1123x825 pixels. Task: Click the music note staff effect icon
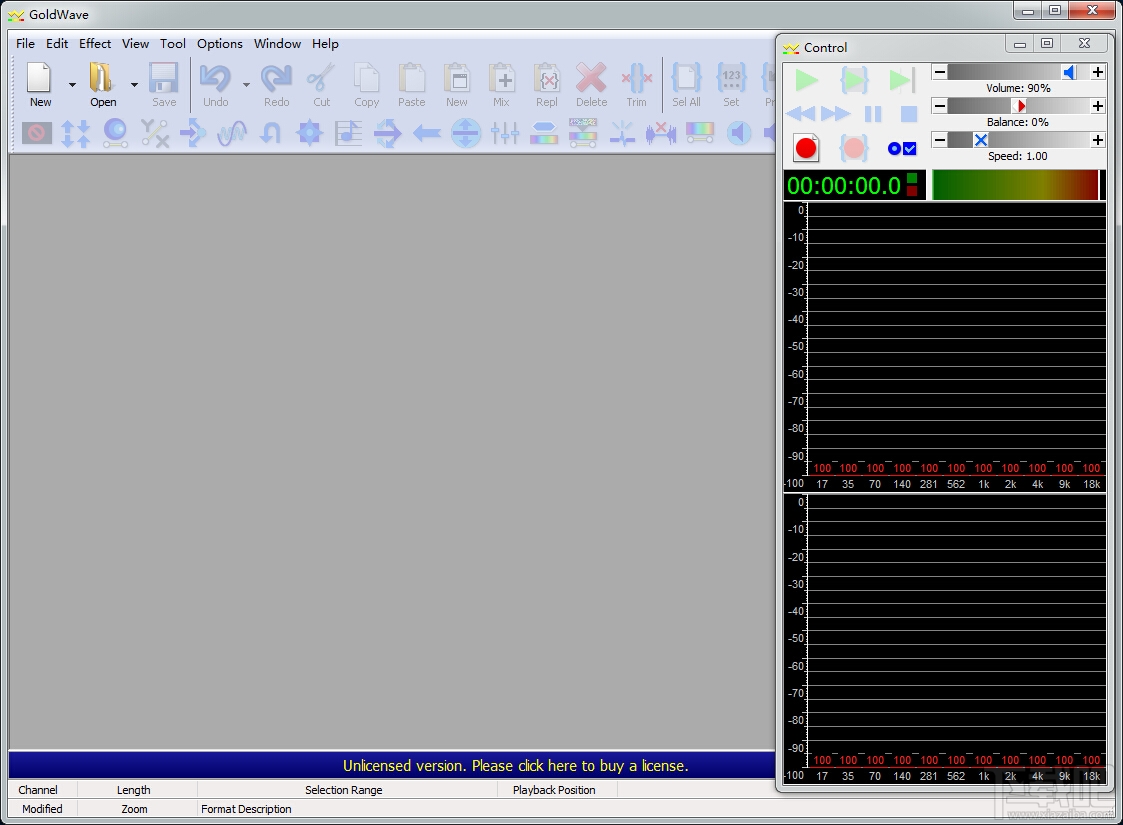point(348,133)
